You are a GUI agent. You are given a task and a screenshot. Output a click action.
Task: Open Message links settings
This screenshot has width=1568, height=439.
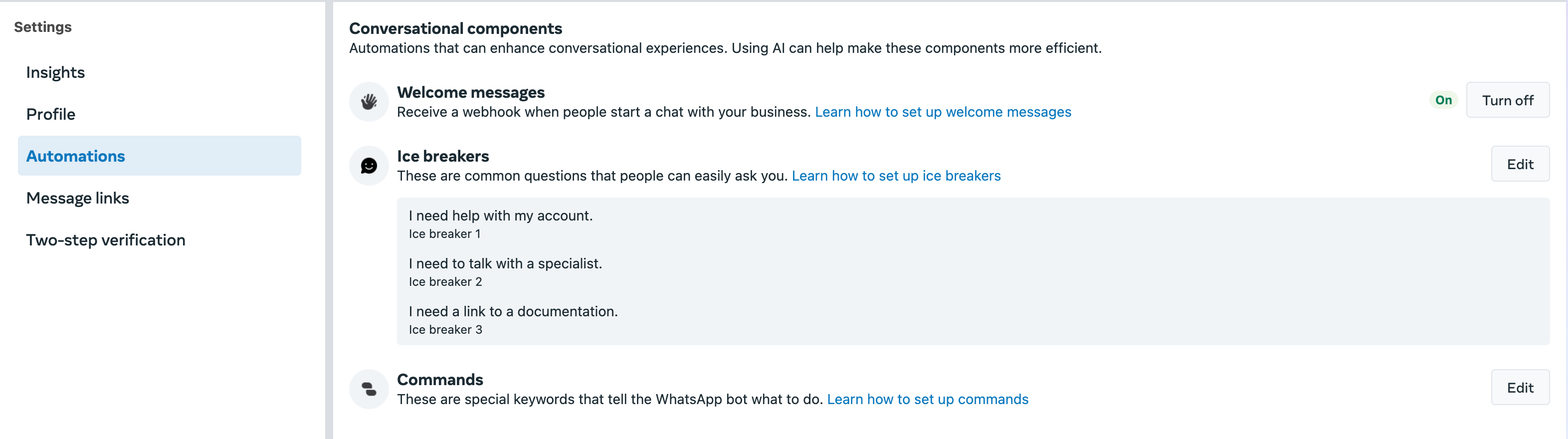[x=77, y=199]
